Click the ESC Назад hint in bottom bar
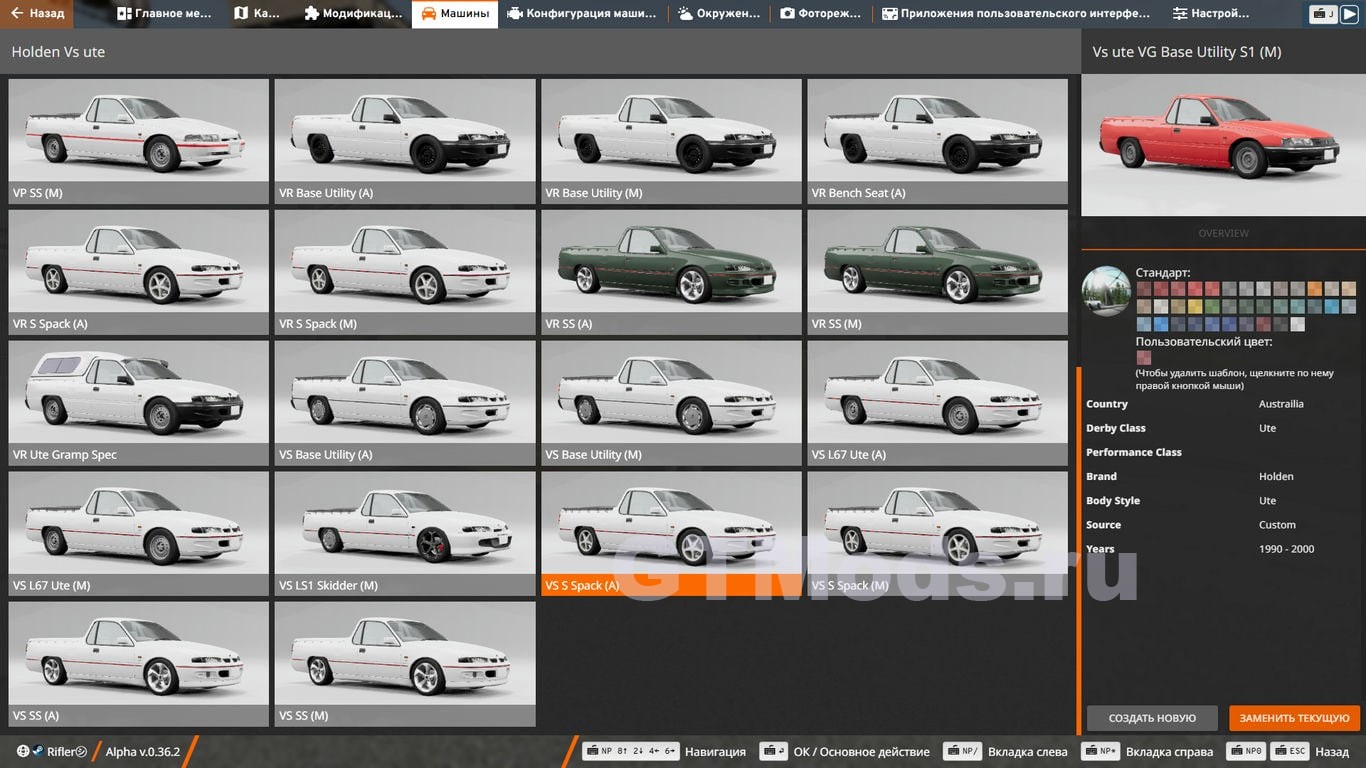This screenshot has height=768, width=1366. 1312,752
